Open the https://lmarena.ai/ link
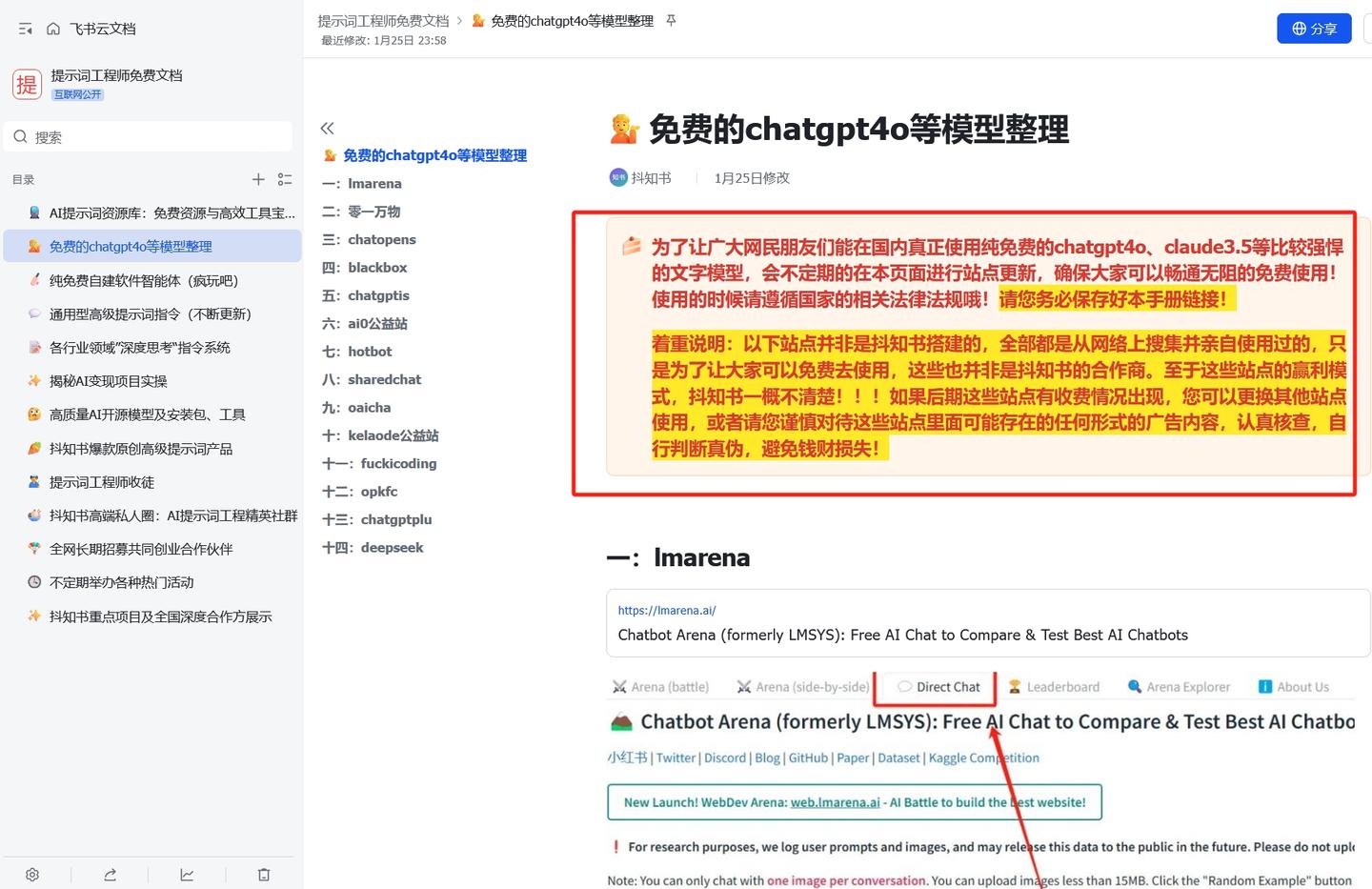 point(667,610)
